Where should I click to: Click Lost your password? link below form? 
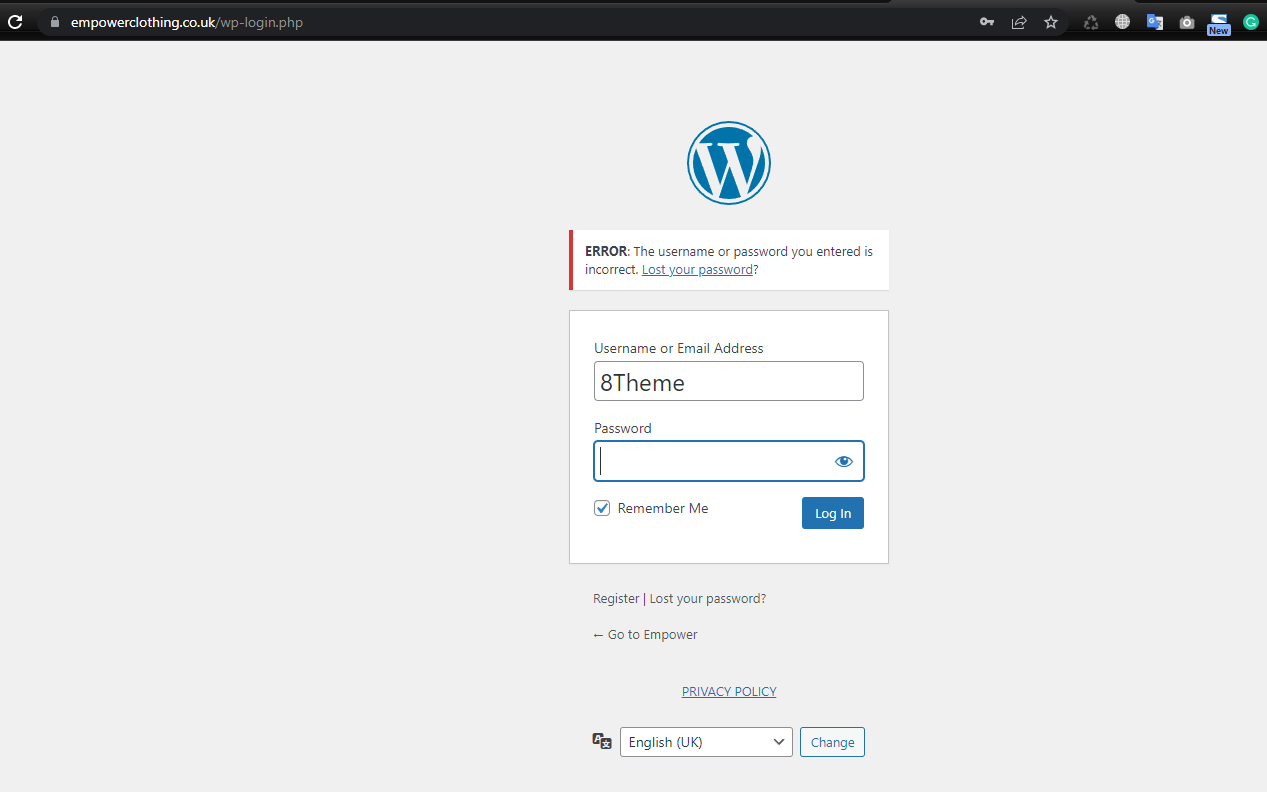point(708,599)
